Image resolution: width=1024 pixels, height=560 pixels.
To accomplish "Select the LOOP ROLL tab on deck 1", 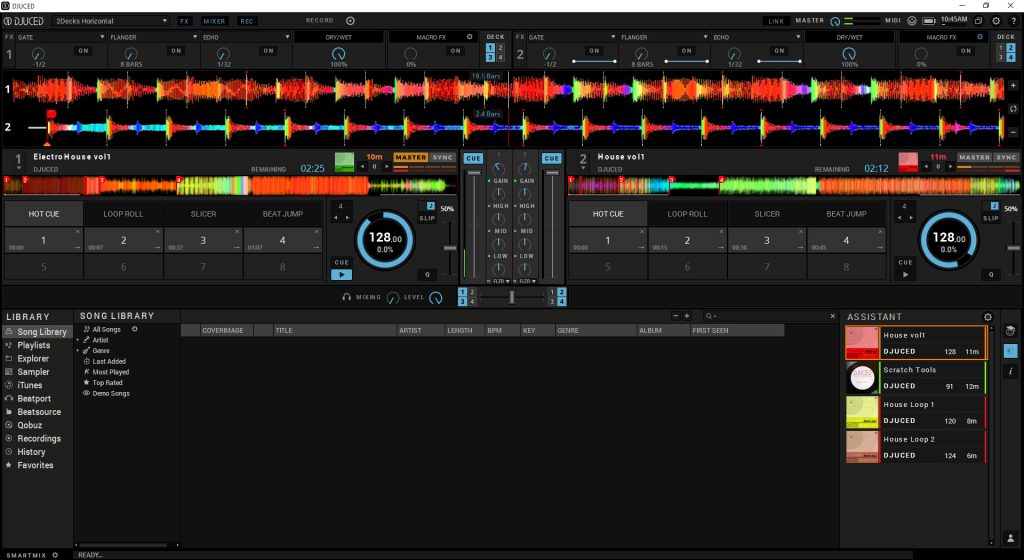I will pyautogui.click(x=123, y=213).
